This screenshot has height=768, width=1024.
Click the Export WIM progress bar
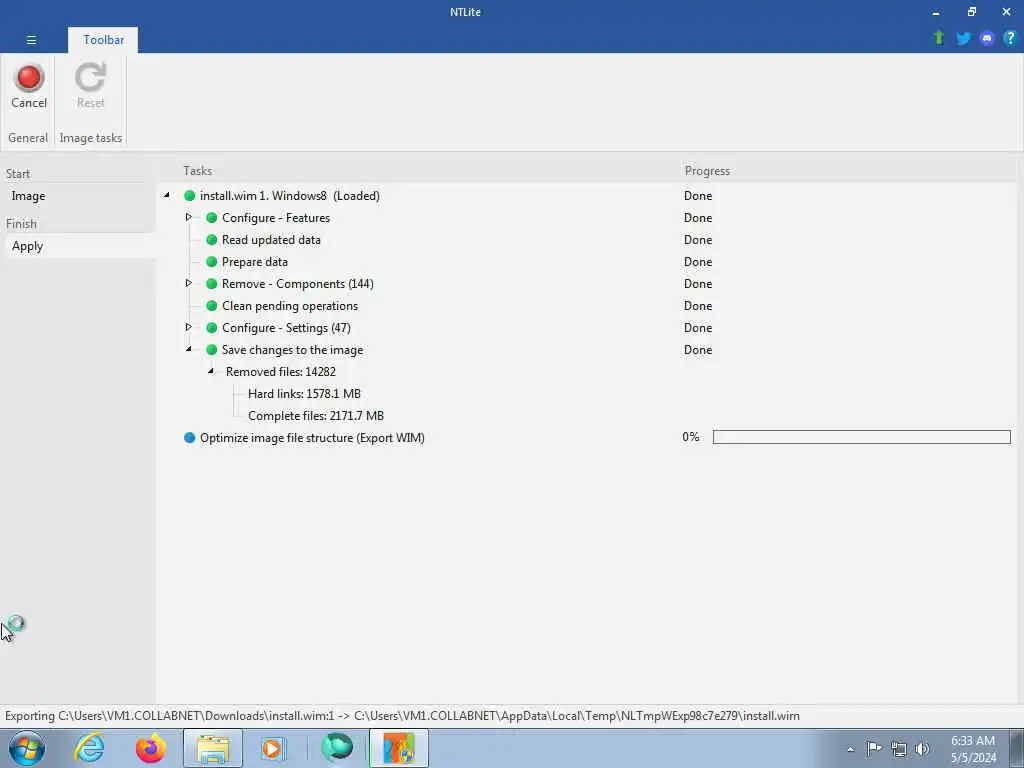click(861, 437)
